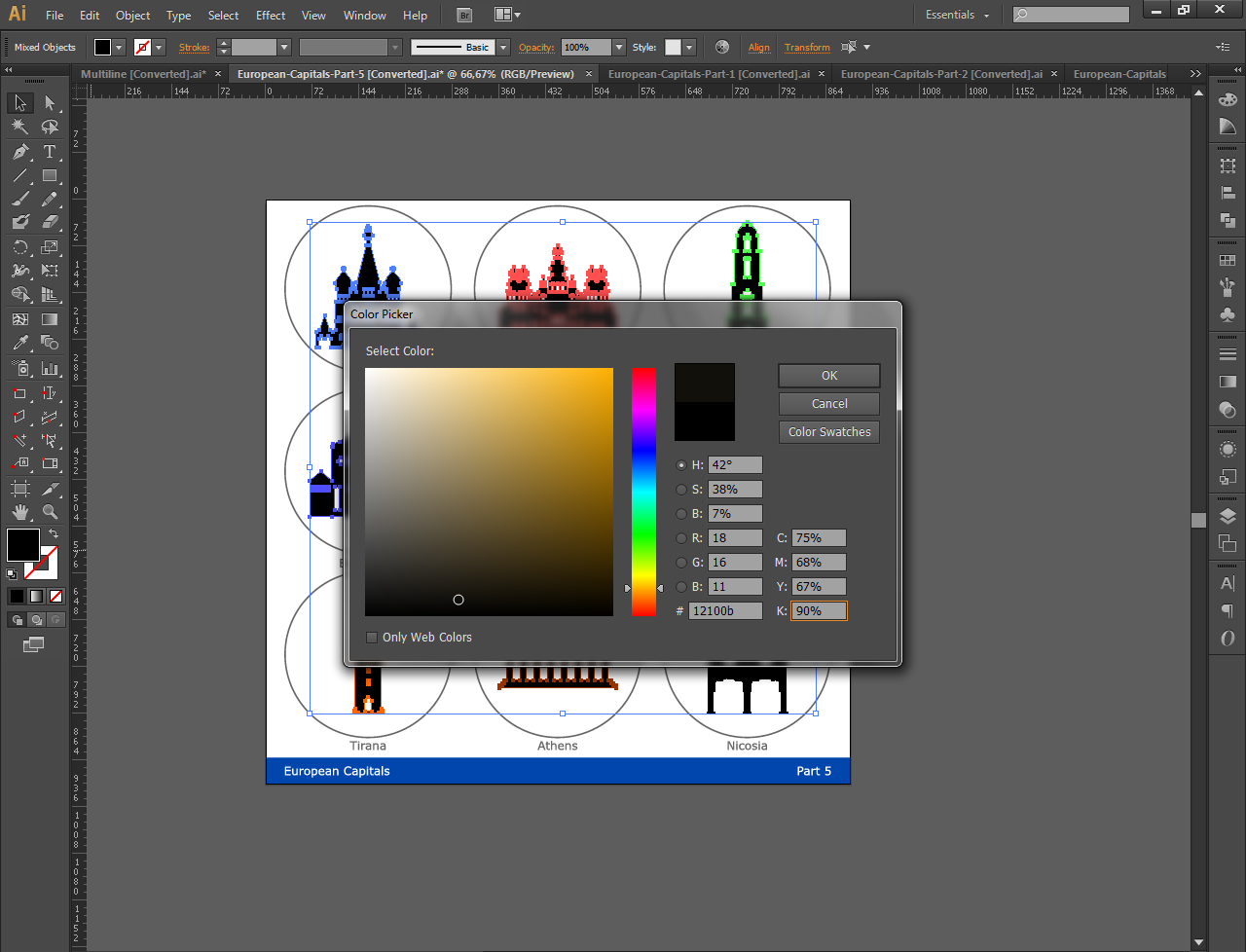Viewport: 1246px width, 952px height.
Task: Open the Opacity dropdown
Action: (x=618, y=47)
